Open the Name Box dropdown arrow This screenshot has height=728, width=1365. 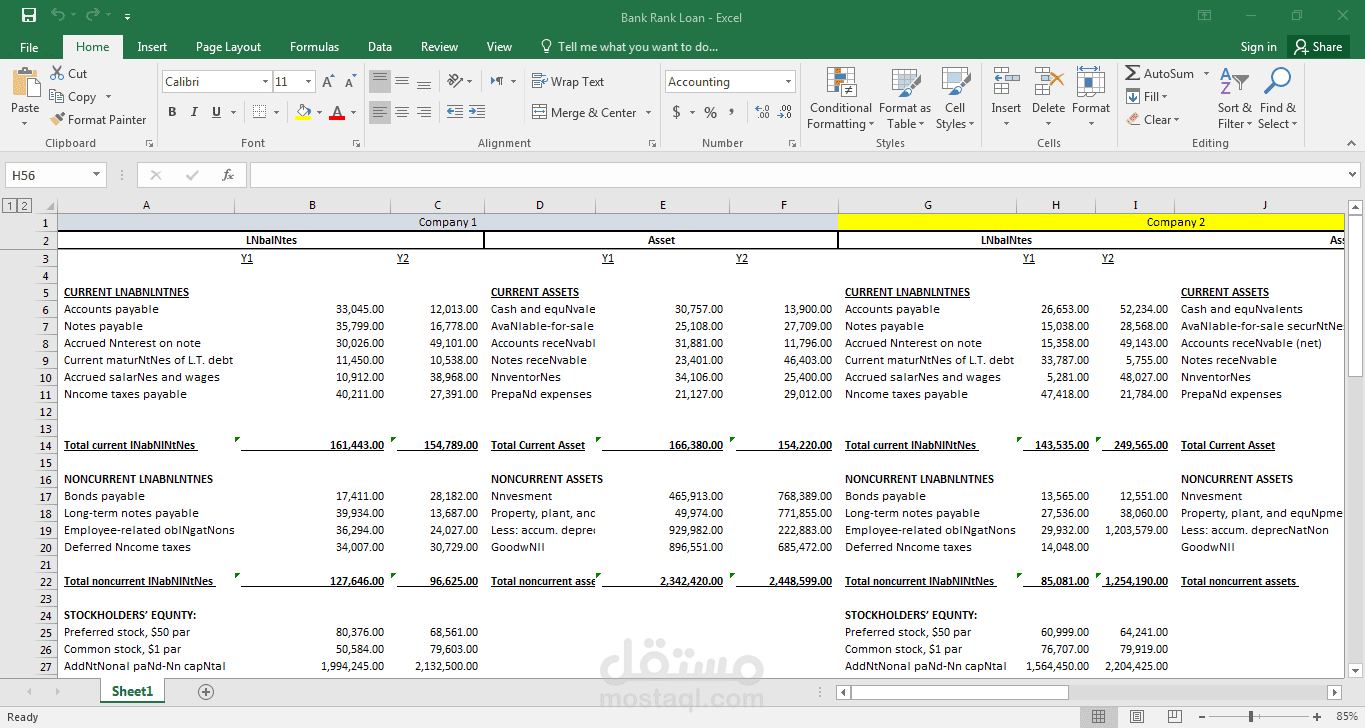97,175
